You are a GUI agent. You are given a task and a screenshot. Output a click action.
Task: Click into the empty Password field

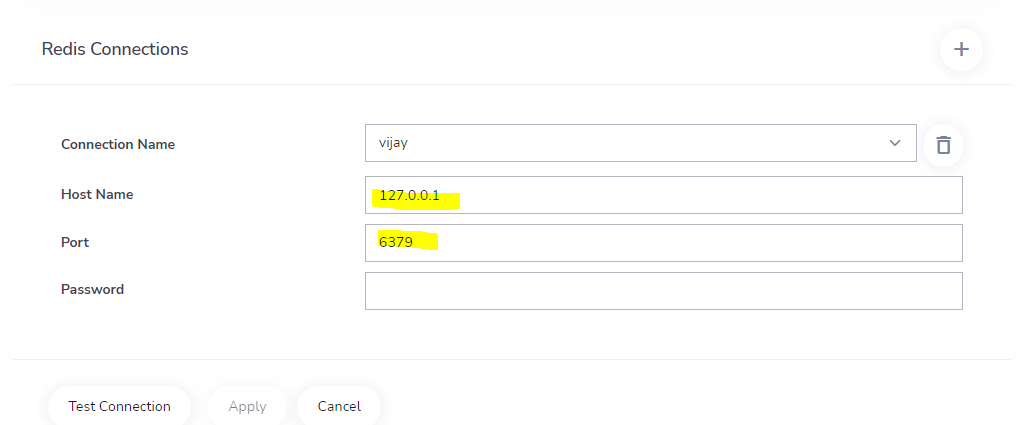point(663,291)
